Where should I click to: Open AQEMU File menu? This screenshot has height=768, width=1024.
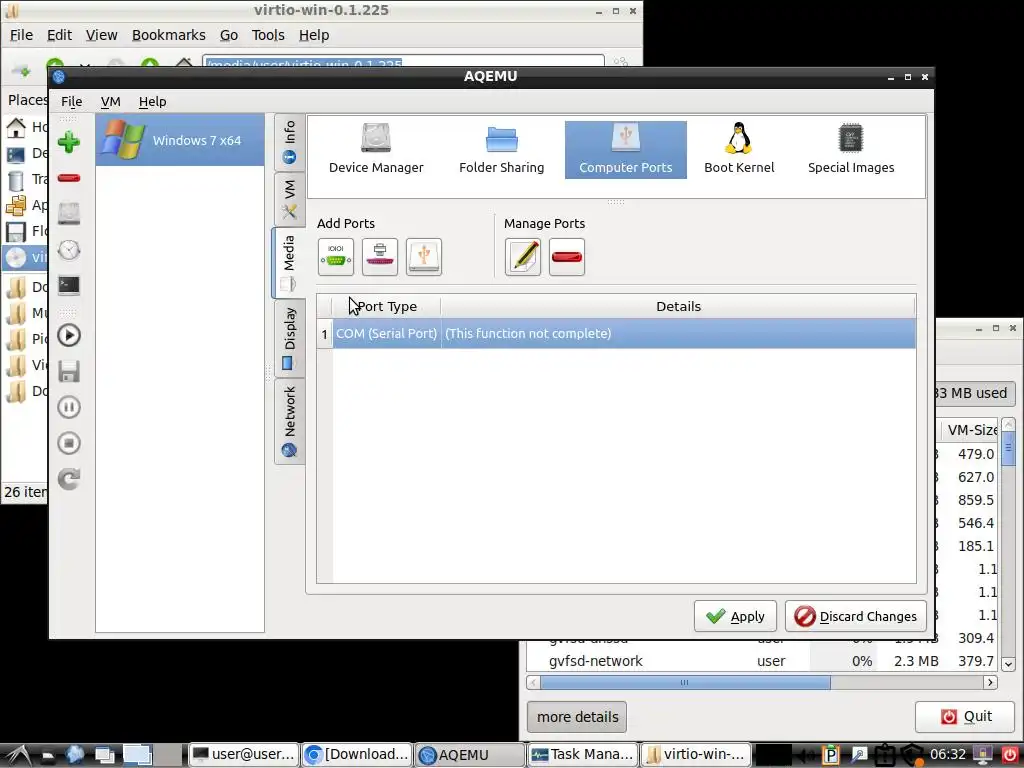pos(72,101)
